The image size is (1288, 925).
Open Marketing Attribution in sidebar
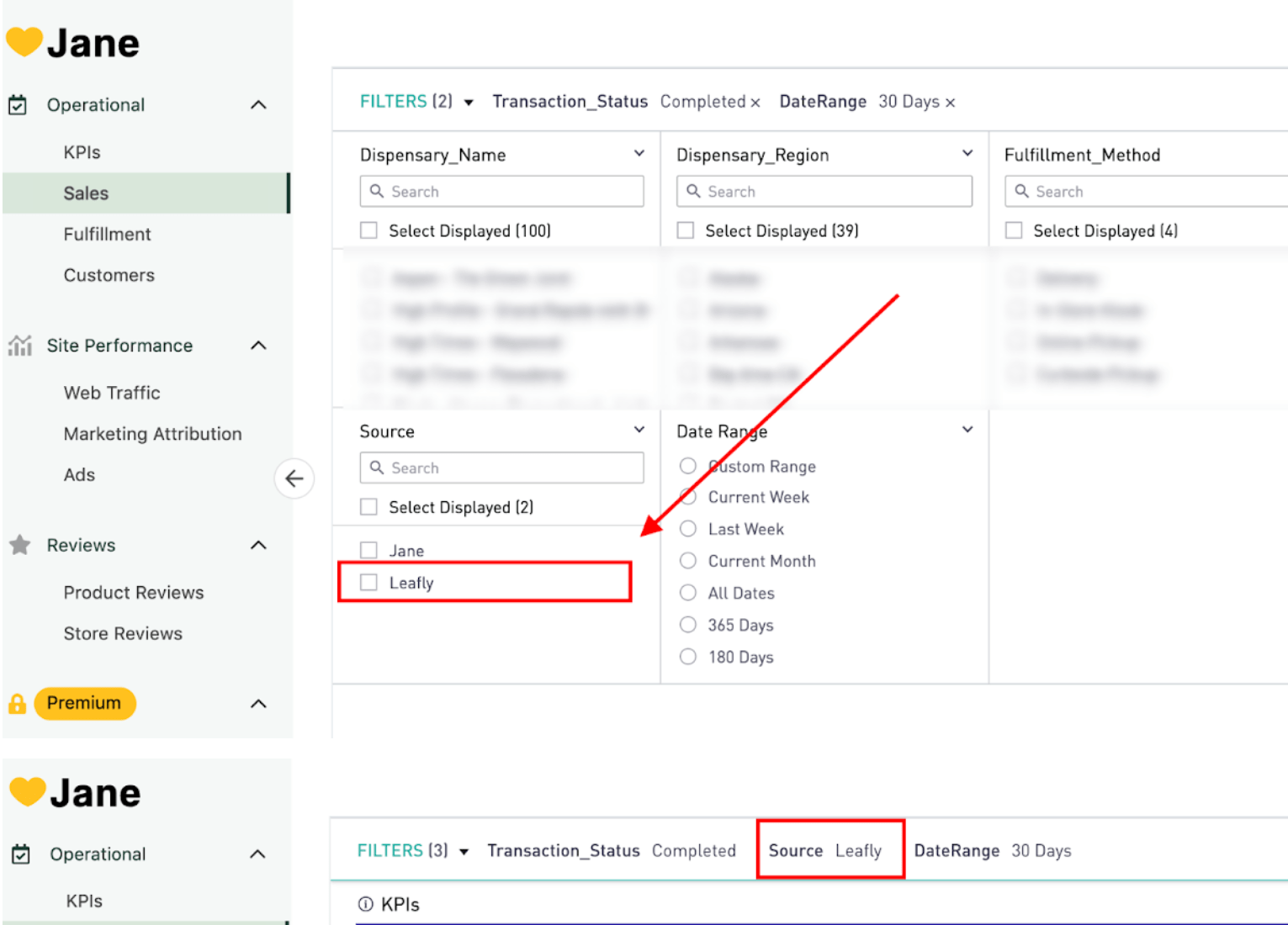[152, 434]
